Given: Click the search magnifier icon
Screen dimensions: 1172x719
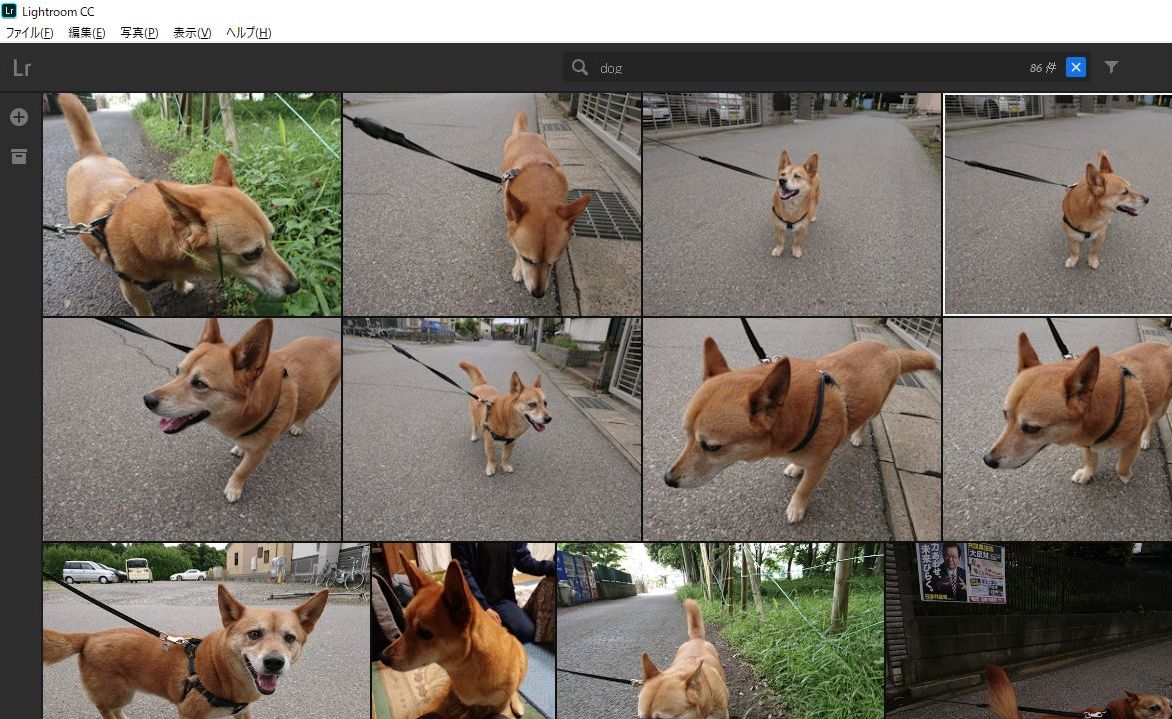Looking at the screenshot, I should click(580, 67).
